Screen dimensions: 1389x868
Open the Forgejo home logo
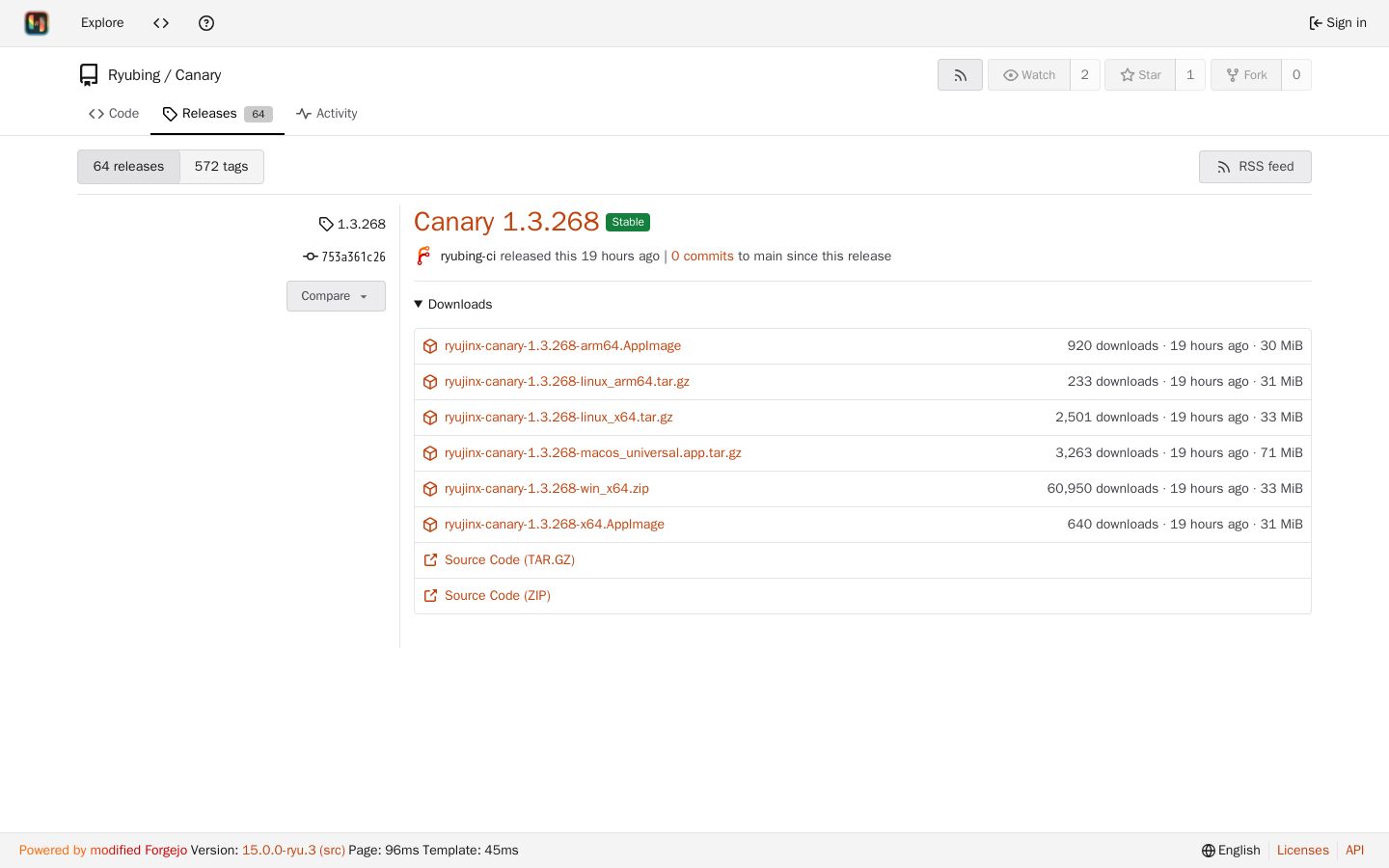tap(37, 23)
